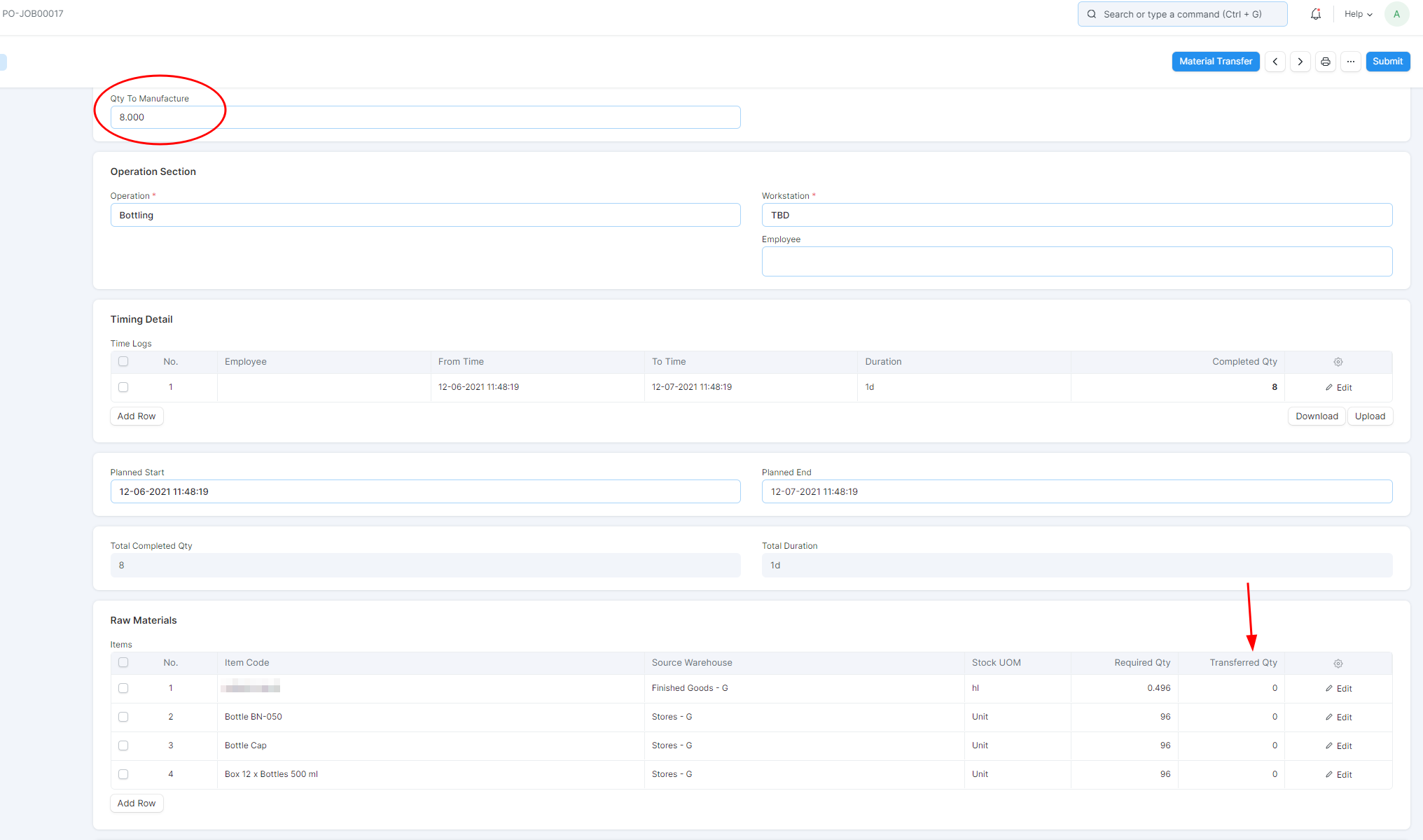Expand the Help dropdown menu

point(1358,14)
